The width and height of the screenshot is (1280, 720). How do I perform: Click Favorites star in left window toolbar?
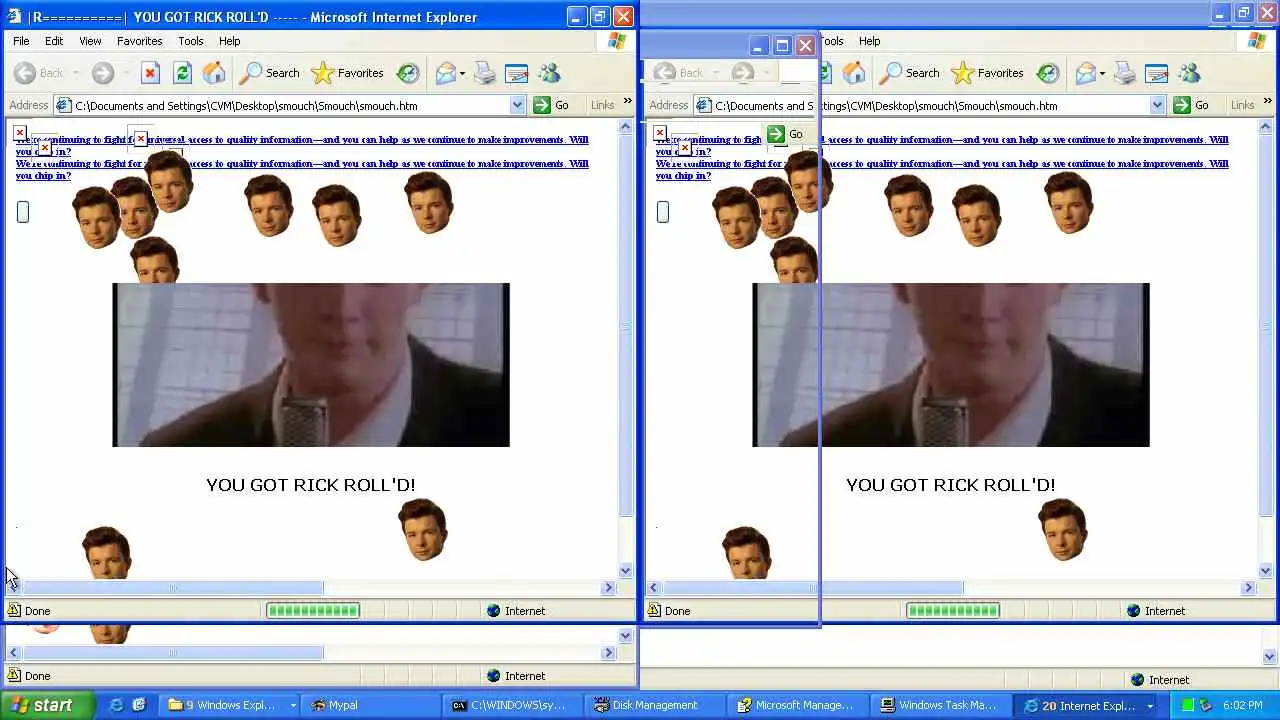(x=322, y=73)
